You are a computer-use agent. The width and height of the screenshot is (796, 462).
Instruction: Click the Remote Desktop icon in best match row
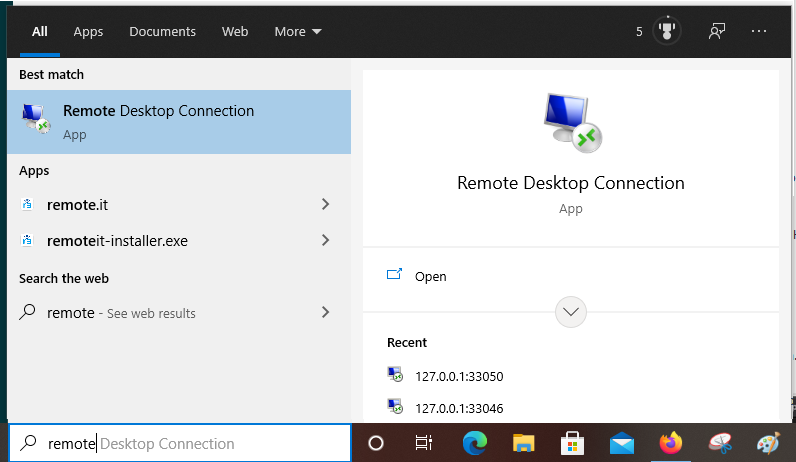coord(36,119)
